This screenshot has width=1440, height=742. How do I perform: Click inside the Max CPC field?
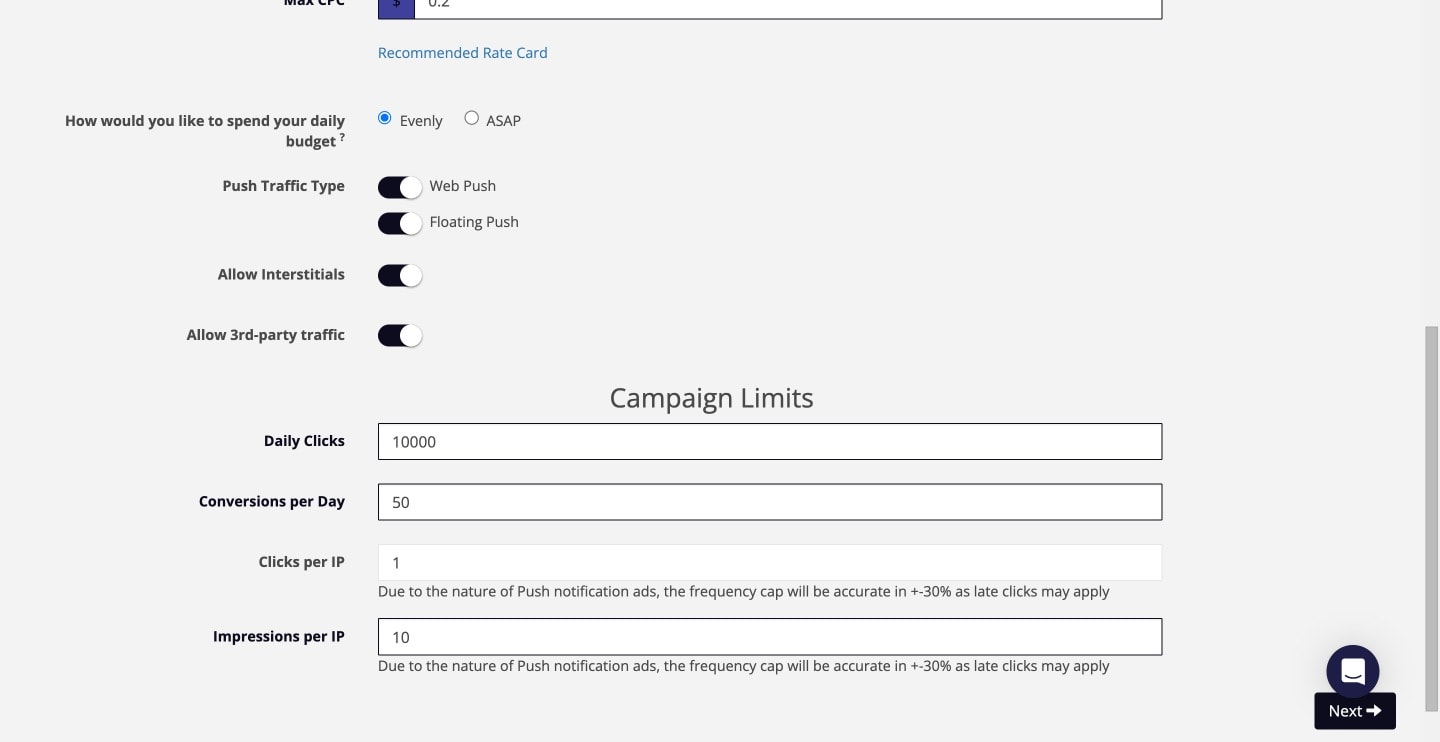pos(700,5)
